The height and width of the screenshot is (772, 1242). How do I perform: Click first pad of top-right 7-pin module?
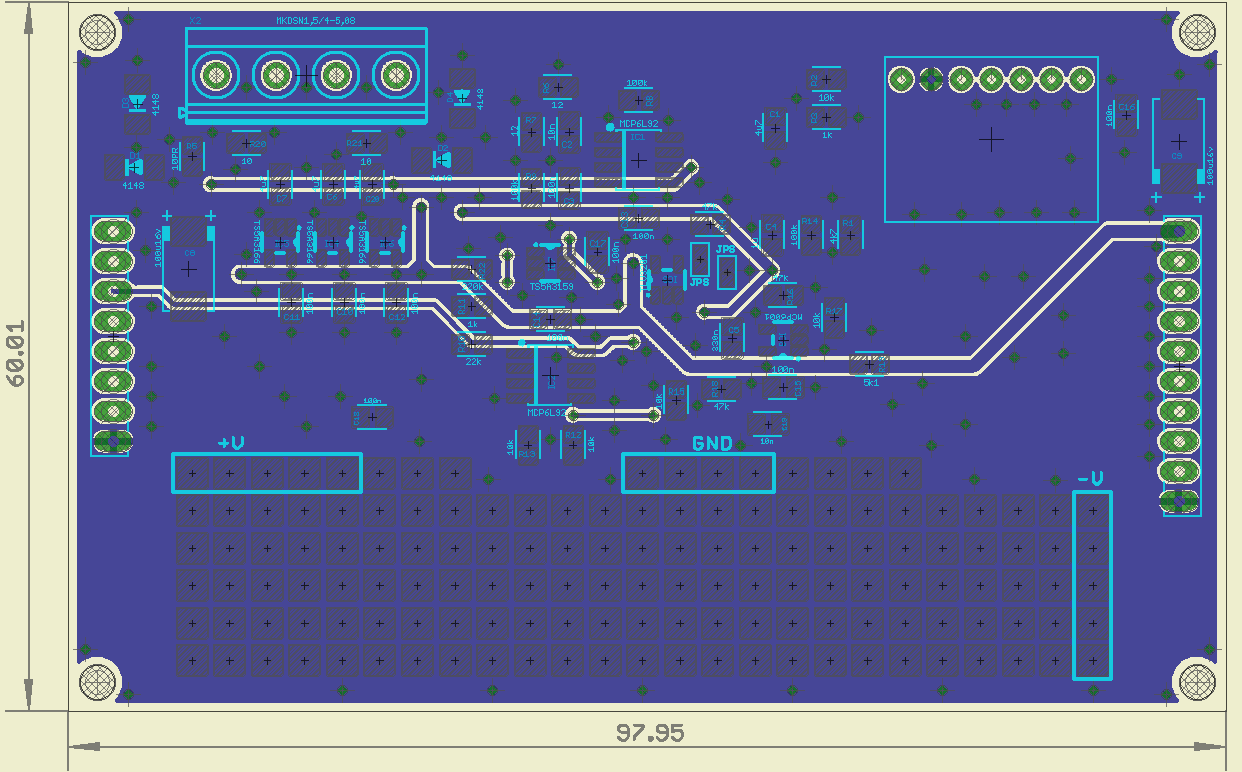point(901,78)
